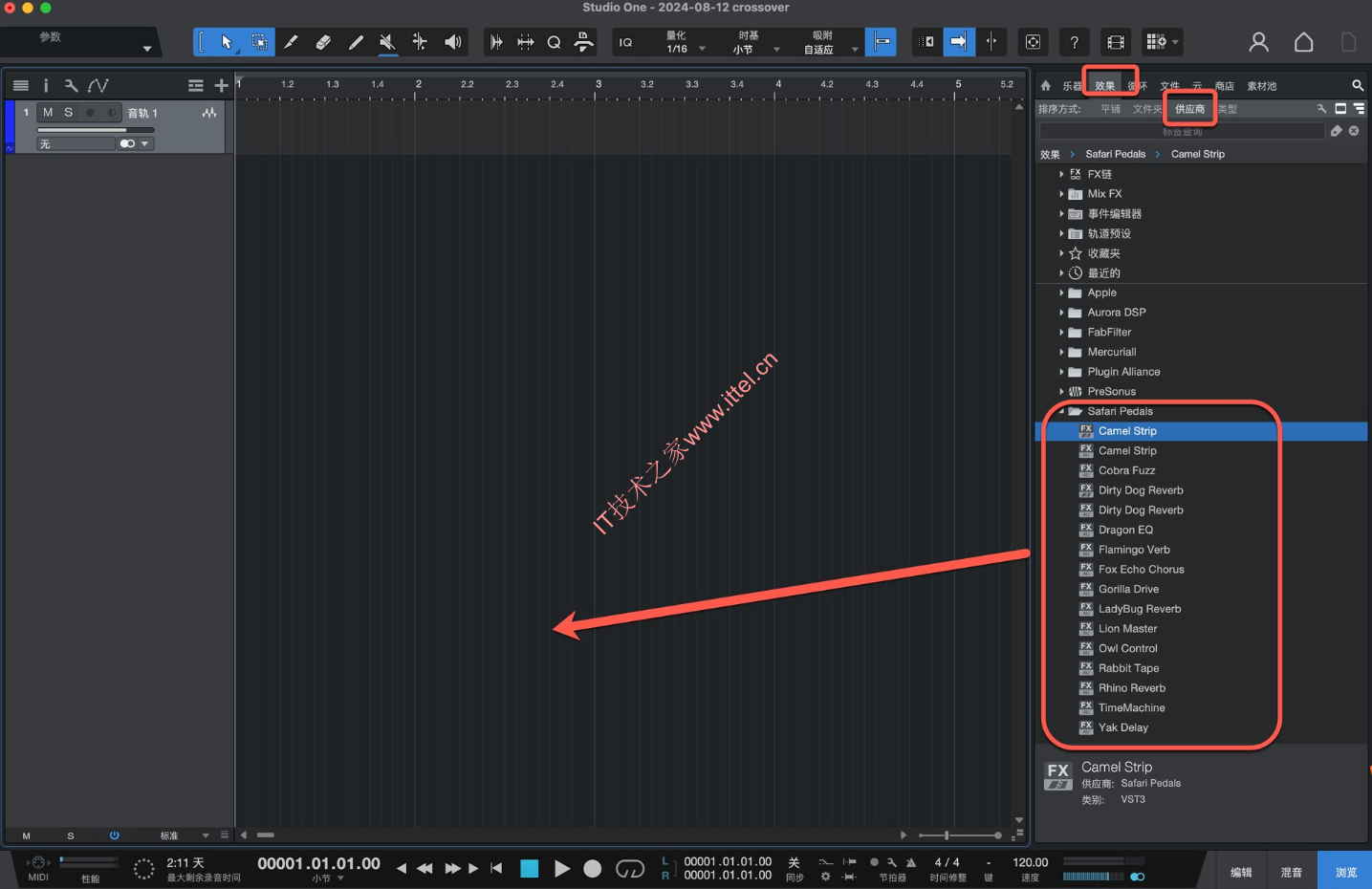1372x889 pixels.
Task: Add a new track with plus icon
Action: [x=222, y=85]
